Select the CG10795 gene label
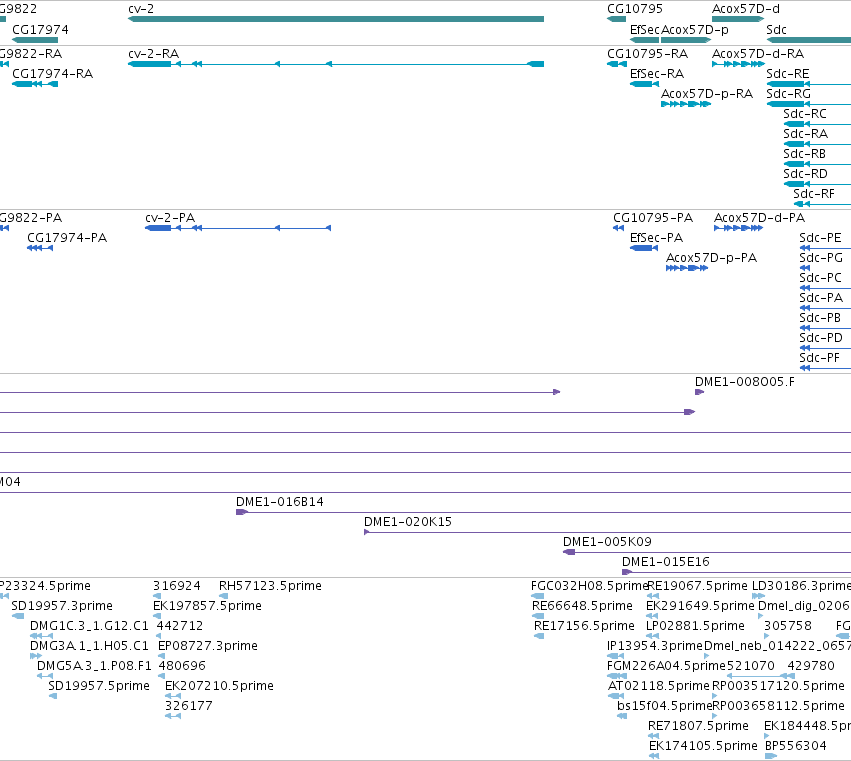The image size is (851, 761). [x=635, y=9]
